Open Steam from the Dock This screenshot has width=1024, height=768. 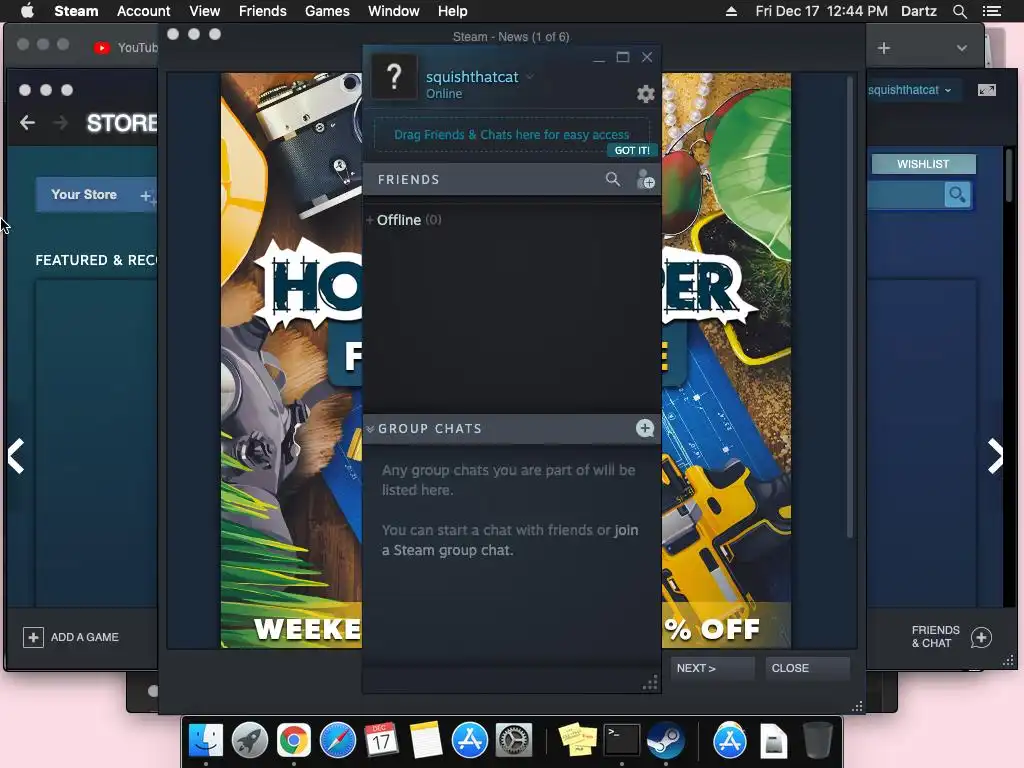tap(665, 740)
